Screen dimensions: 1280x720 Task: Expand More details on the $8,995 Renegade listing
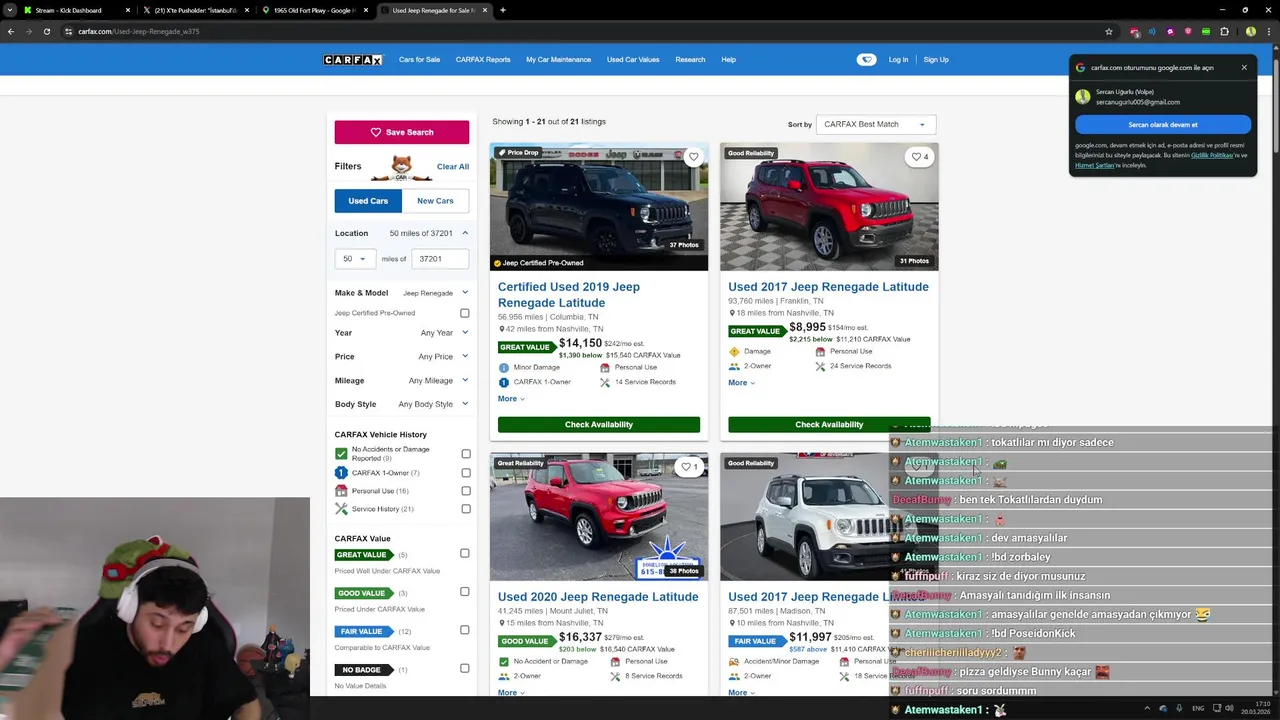point(741,383)
